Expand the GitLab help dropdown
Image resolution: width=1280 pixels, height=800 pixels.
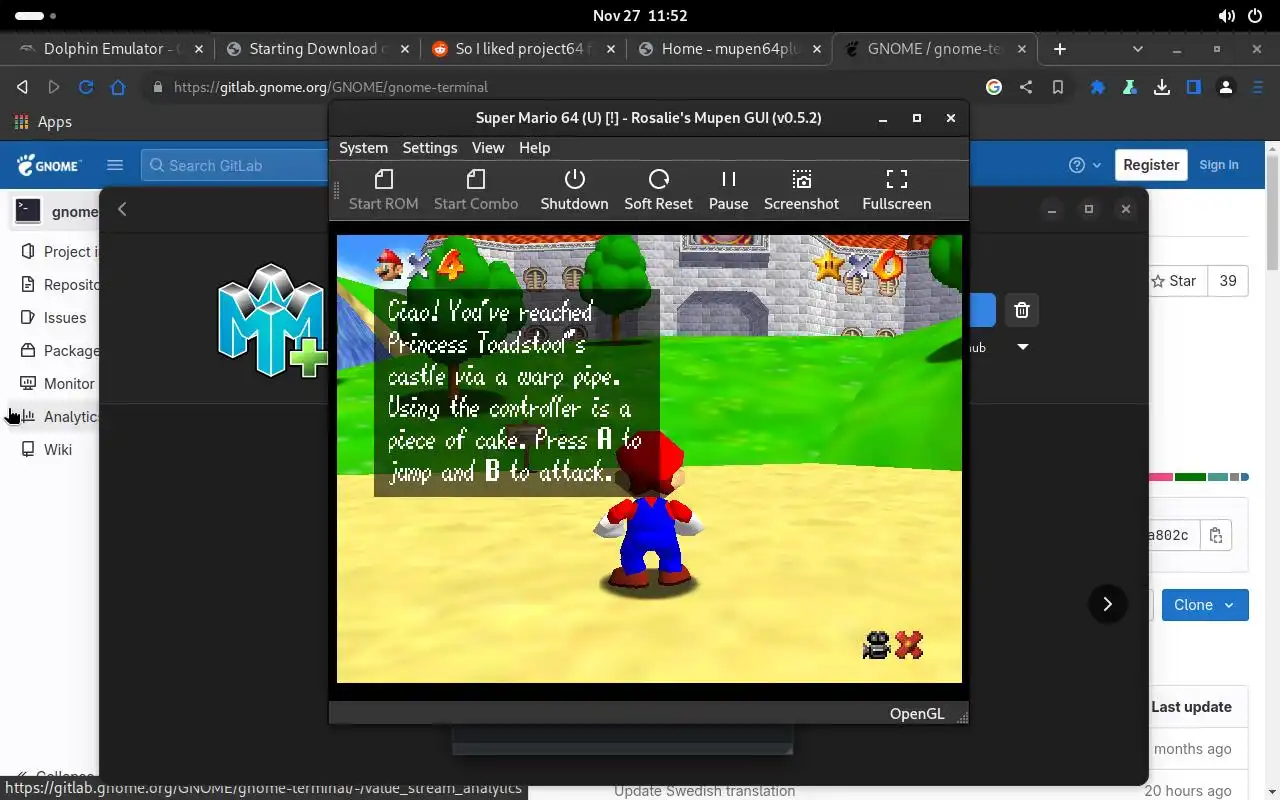tap(1085, 165)
